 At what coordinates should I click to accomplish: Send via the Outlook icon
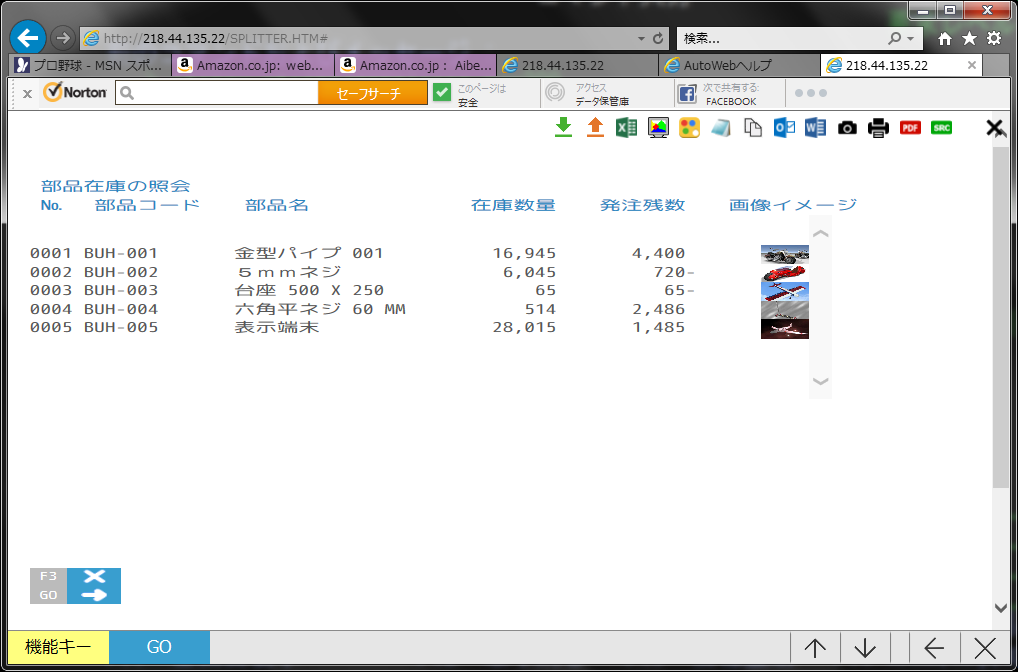click(784, 127)
